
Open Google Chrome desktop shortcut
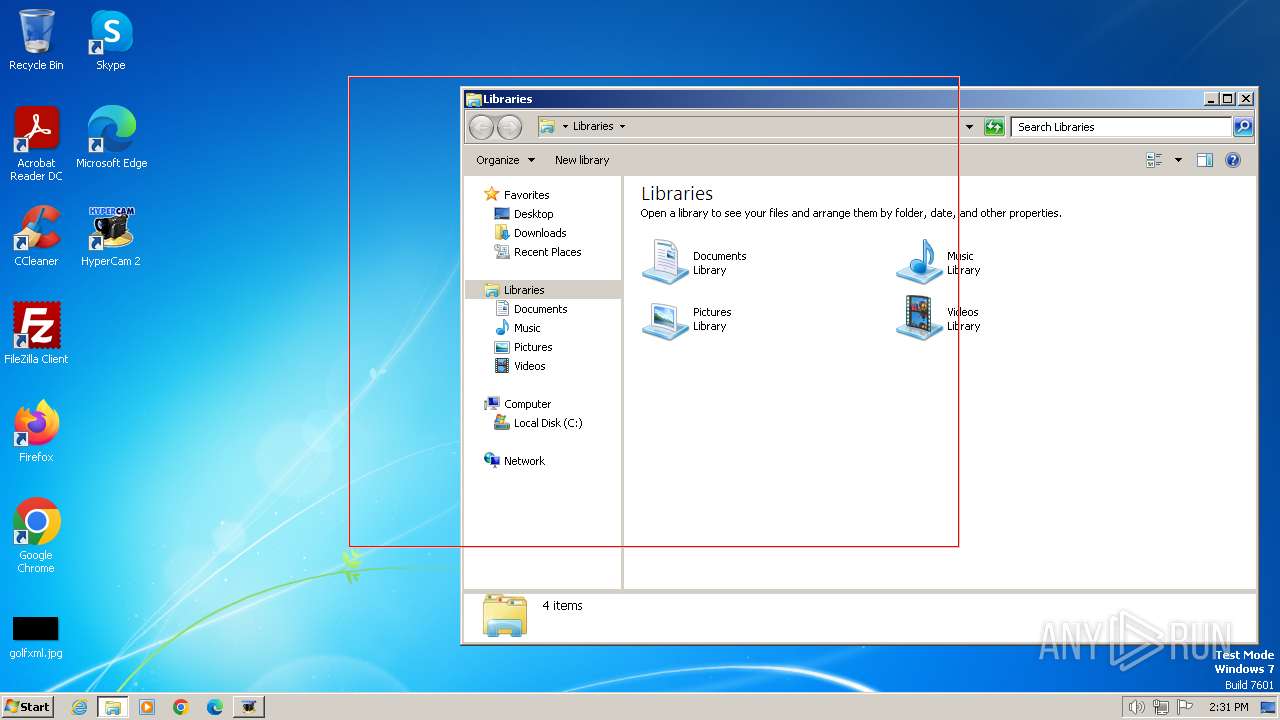click(x=36, y=535)
